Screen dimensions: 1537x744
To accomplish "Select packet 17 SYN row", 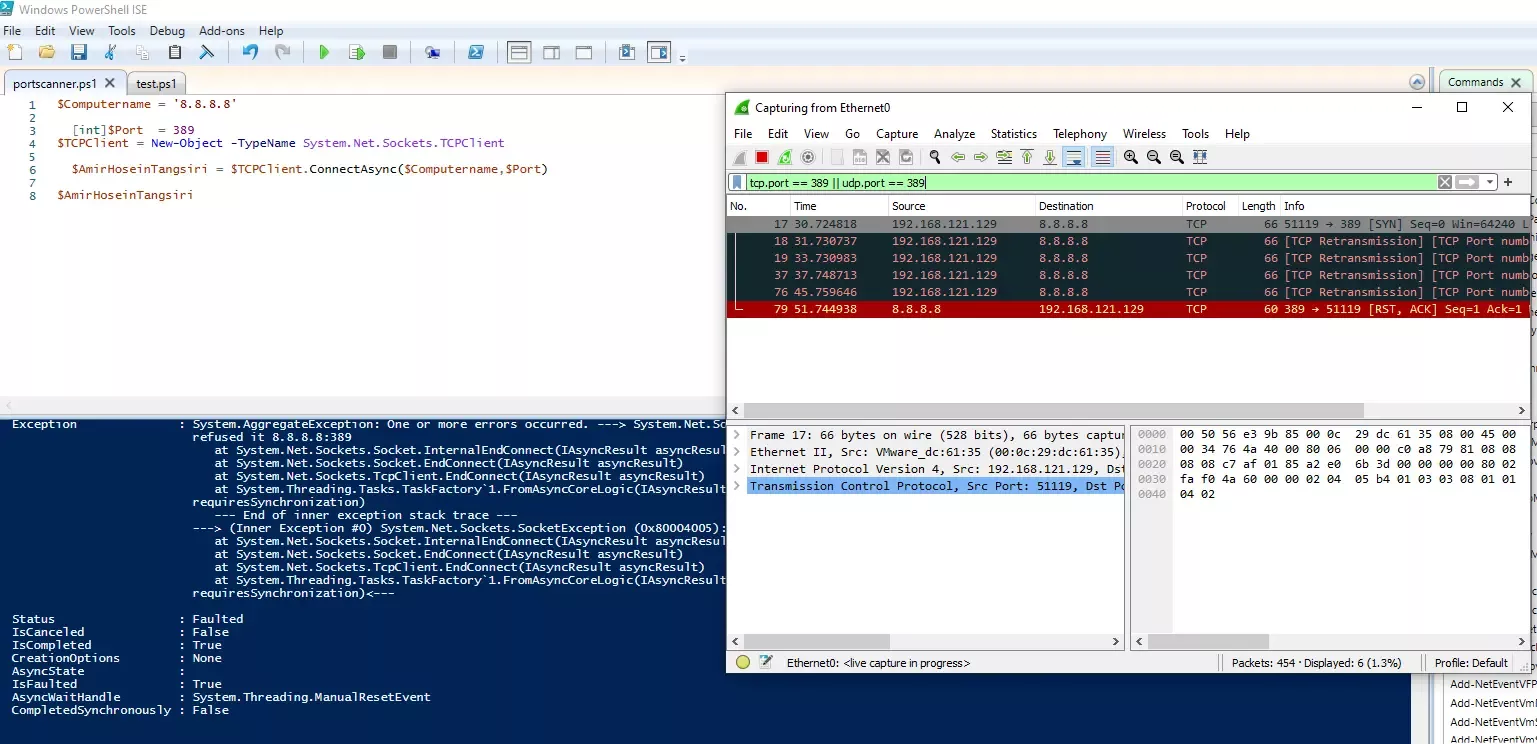I will click(1128, 224).
